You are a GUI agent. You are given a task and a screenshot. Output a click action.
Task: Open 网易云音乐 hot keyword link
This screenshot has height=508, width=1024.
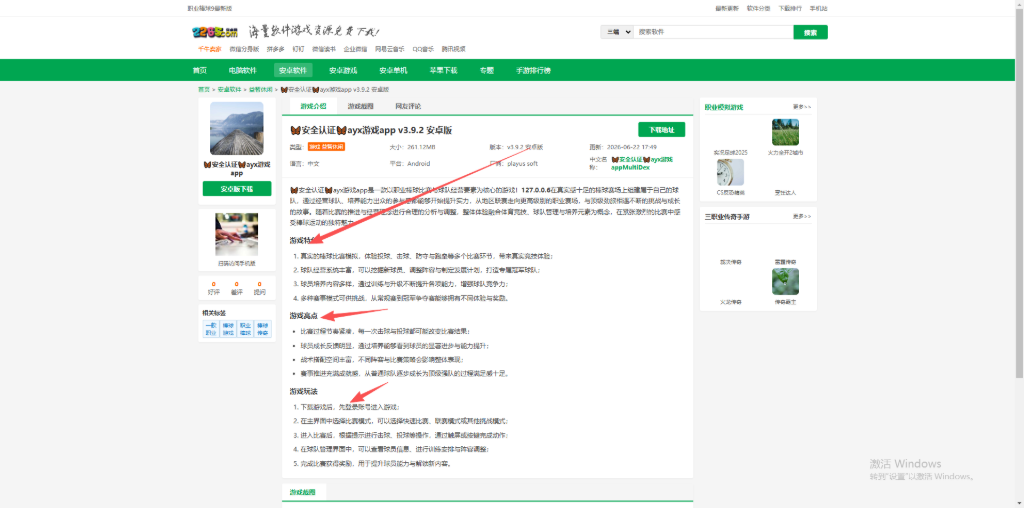point(389,49)
